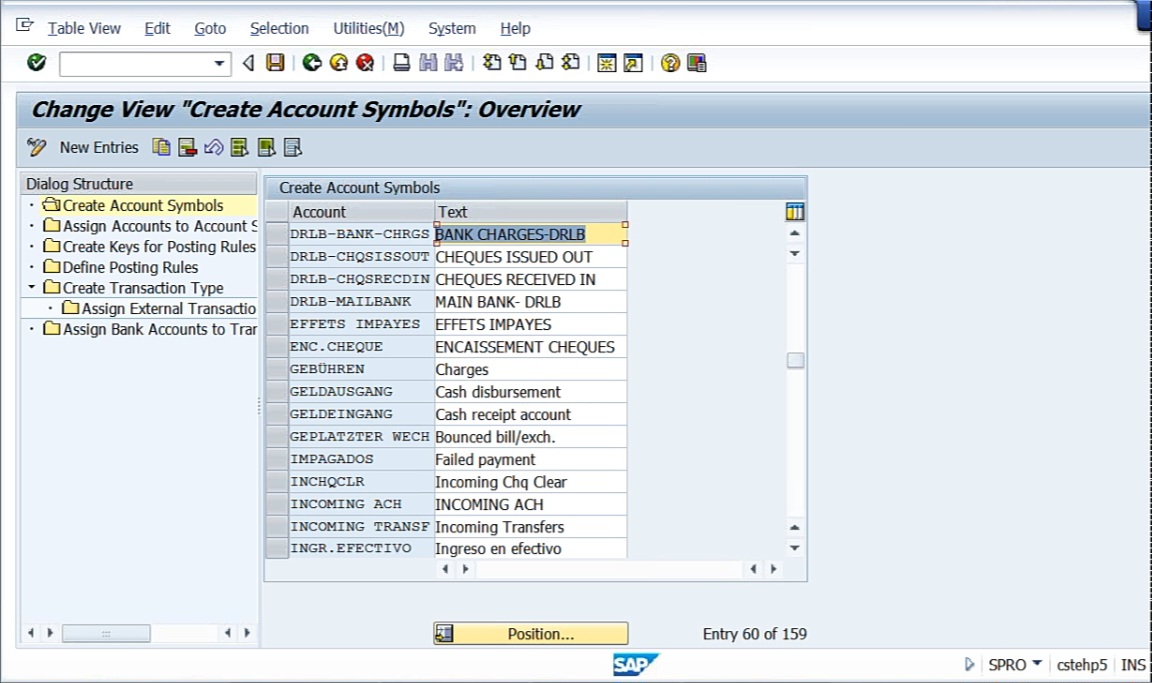
Task: Select the row selector for EFFETS IMPAYES
Action: pyautogui.click(x=277, y=324)
